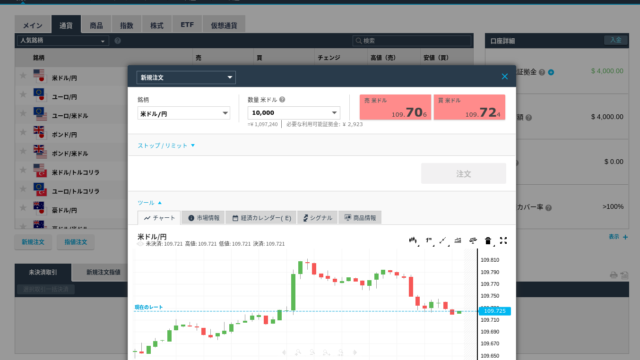This screenshot has height=360, width=640.
Task: Click the 109.725 current rate marker
Action: pos(494,311)
